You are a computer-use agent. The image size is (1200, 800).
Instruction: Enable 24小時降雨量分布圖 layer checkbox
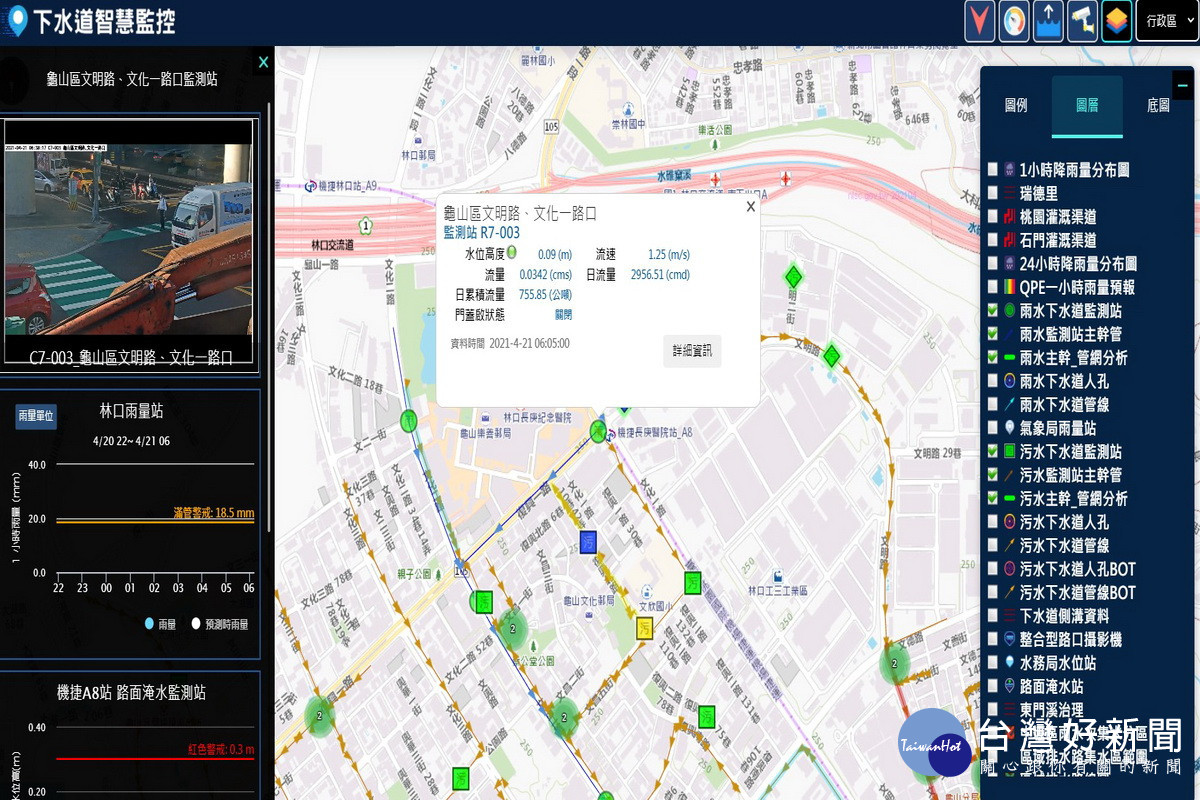point(992,264)
